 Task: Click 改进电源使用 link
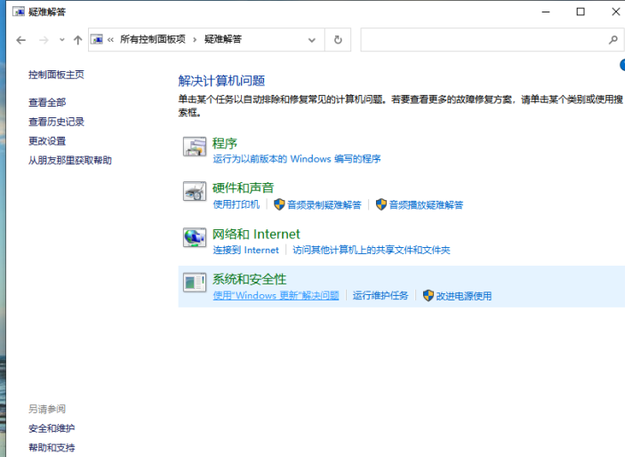click(464, 296)
